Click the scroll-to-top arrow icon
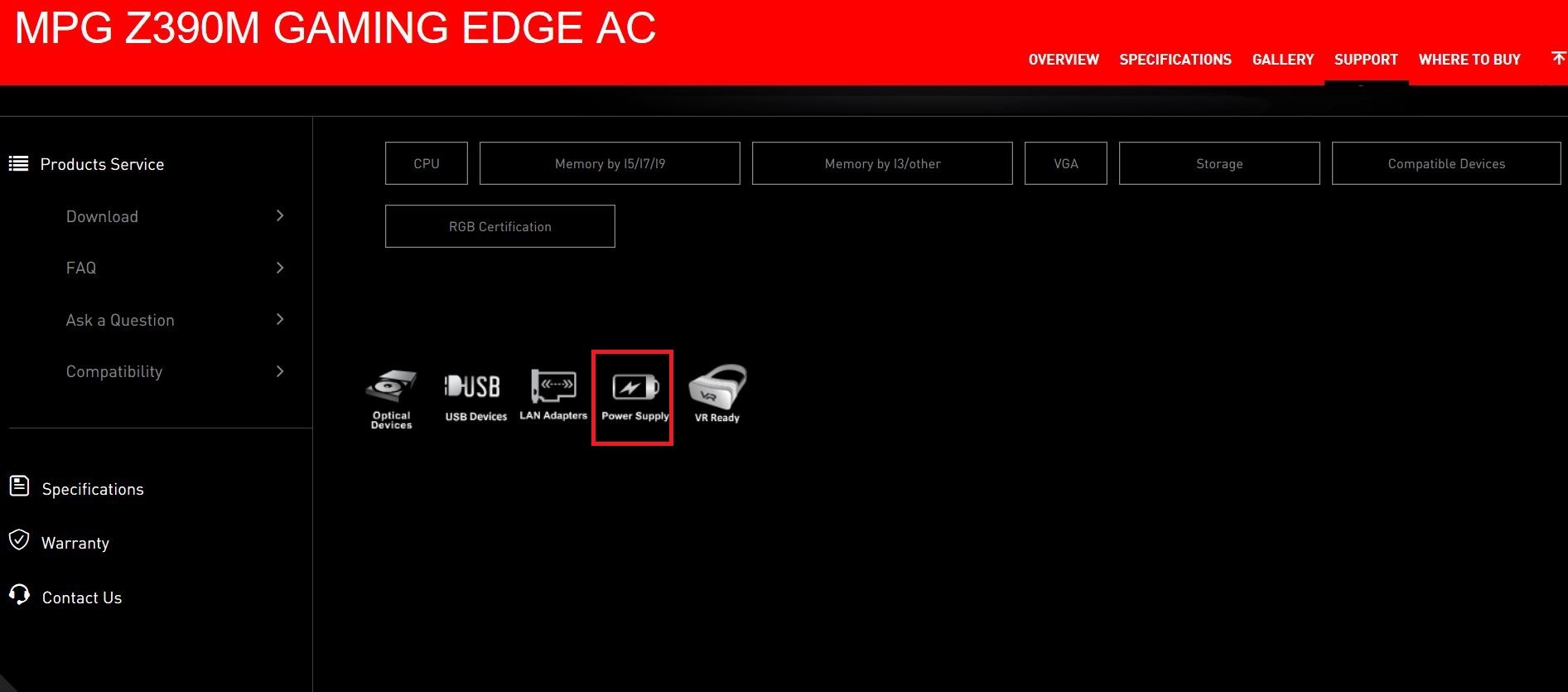Screen dimensions: 1568x692 (x=1558, y=58)
